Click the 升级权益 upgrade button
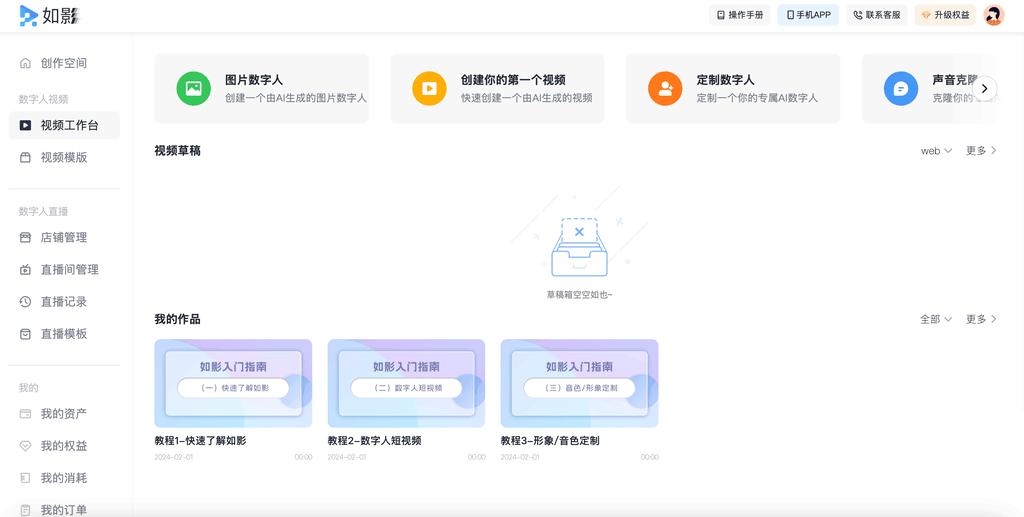The width and height of the screenshot is (1024, 517). tap(945, 15)
